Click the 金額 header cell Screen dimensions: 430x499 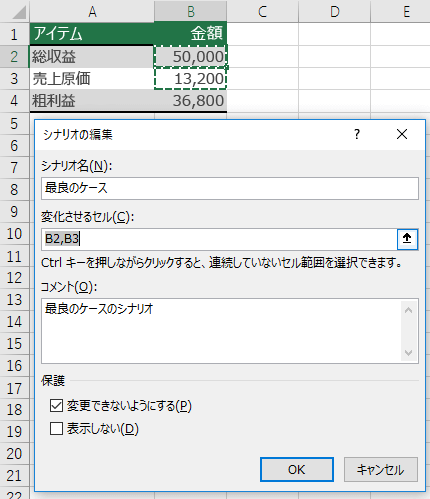pyautogui.click(x=191, y=34)
